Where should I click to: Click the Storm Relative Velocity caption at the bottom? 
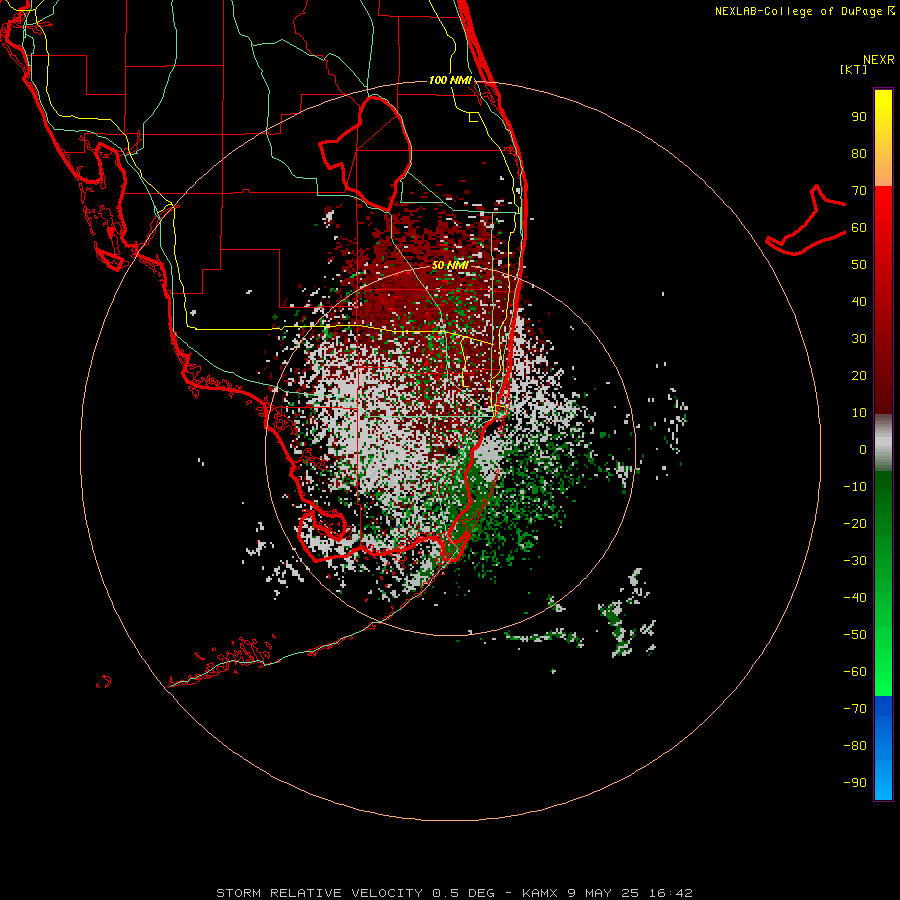pyautogui.click(x=454, y=893)
